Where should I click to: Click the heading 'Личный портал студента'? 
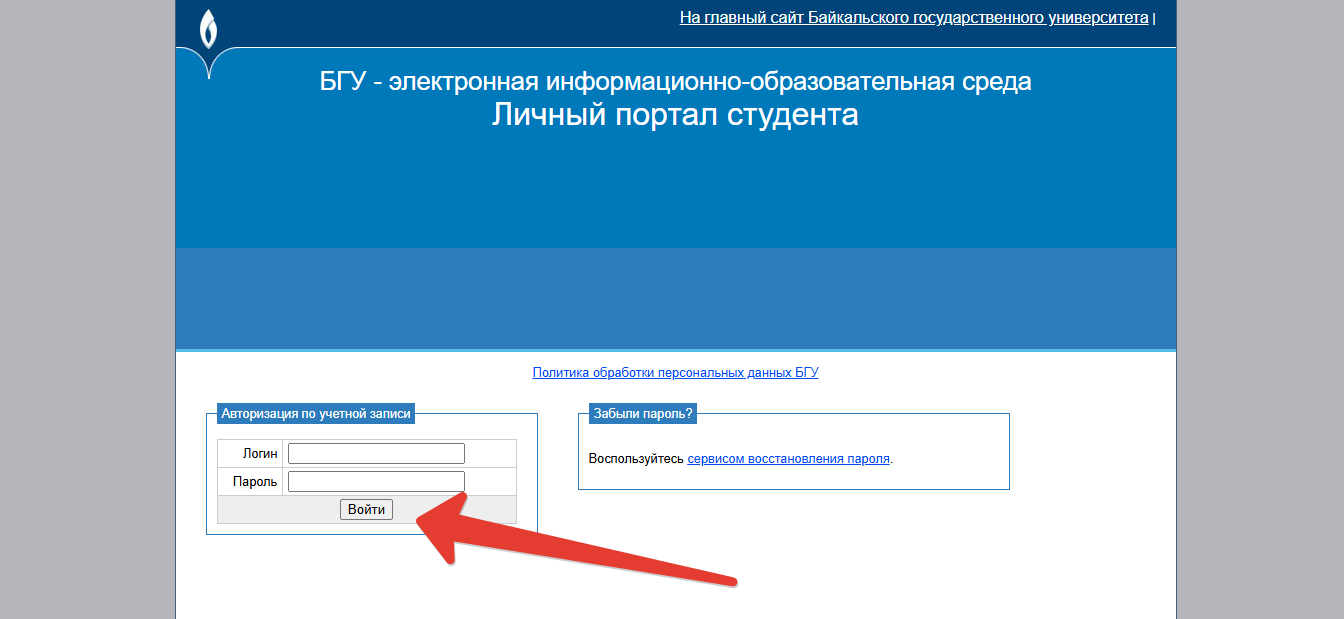[675, 115]
